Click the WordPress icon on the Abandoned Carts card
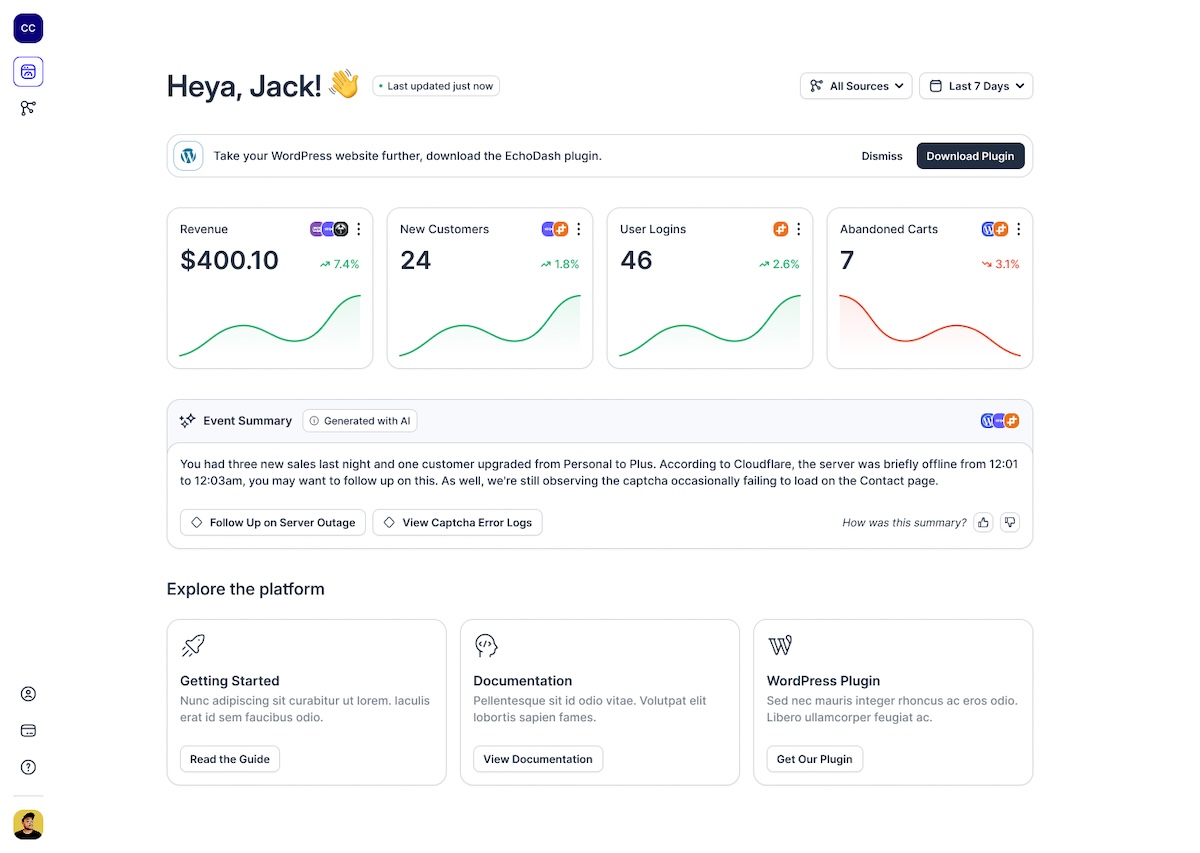Viewport: 1200px width, 853px height. tap(988, 229)
